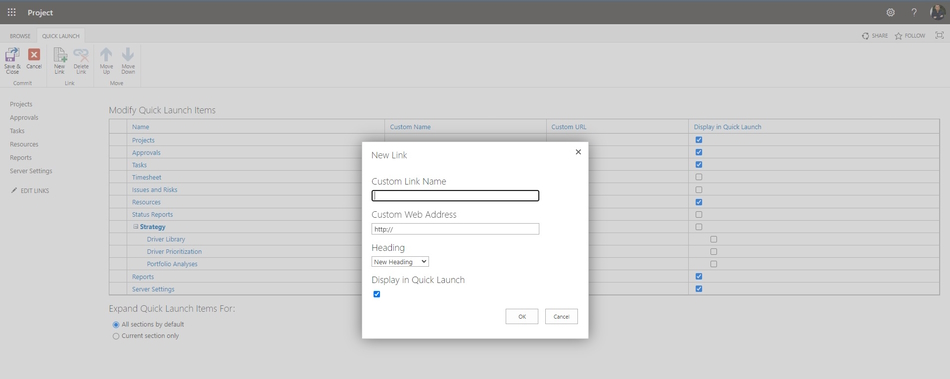Enable Strategy row display checkbox
Screen dimensions: 950x379
699,226
